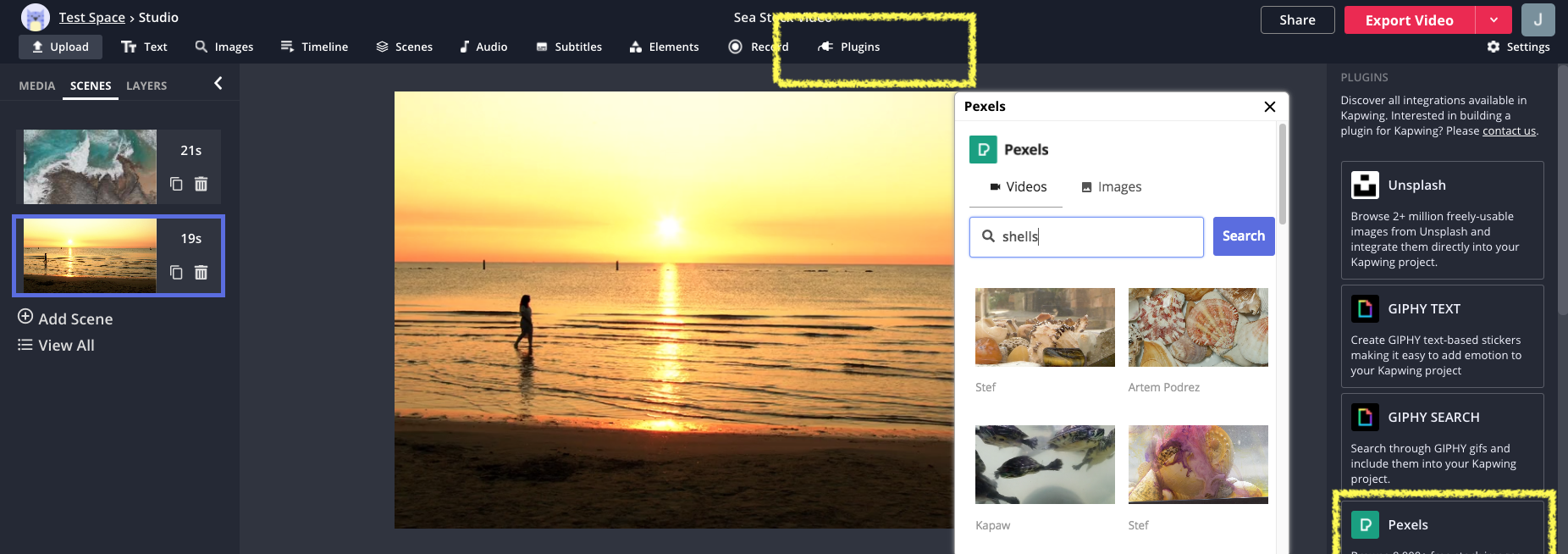
Task: Switch to the Layers tab
Action: click(x=146, y=86)
